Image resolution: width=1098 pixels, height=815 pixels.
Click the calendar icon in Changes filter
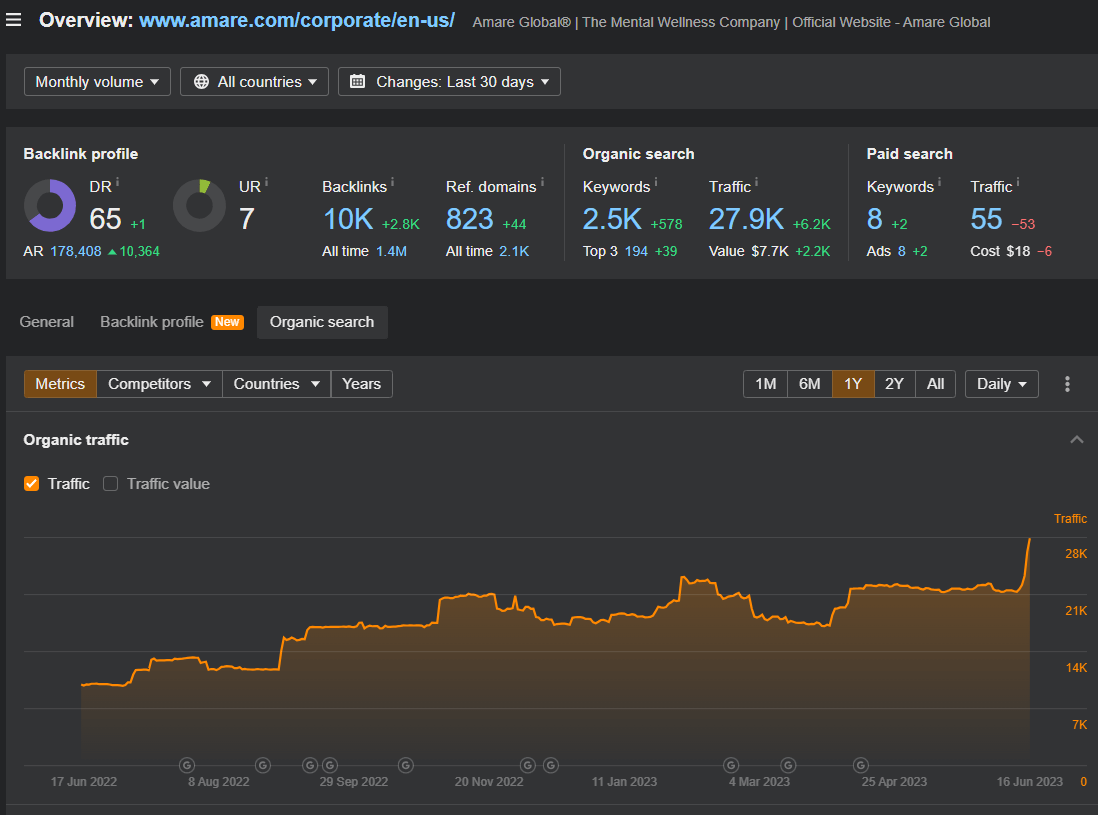(357, 81)
